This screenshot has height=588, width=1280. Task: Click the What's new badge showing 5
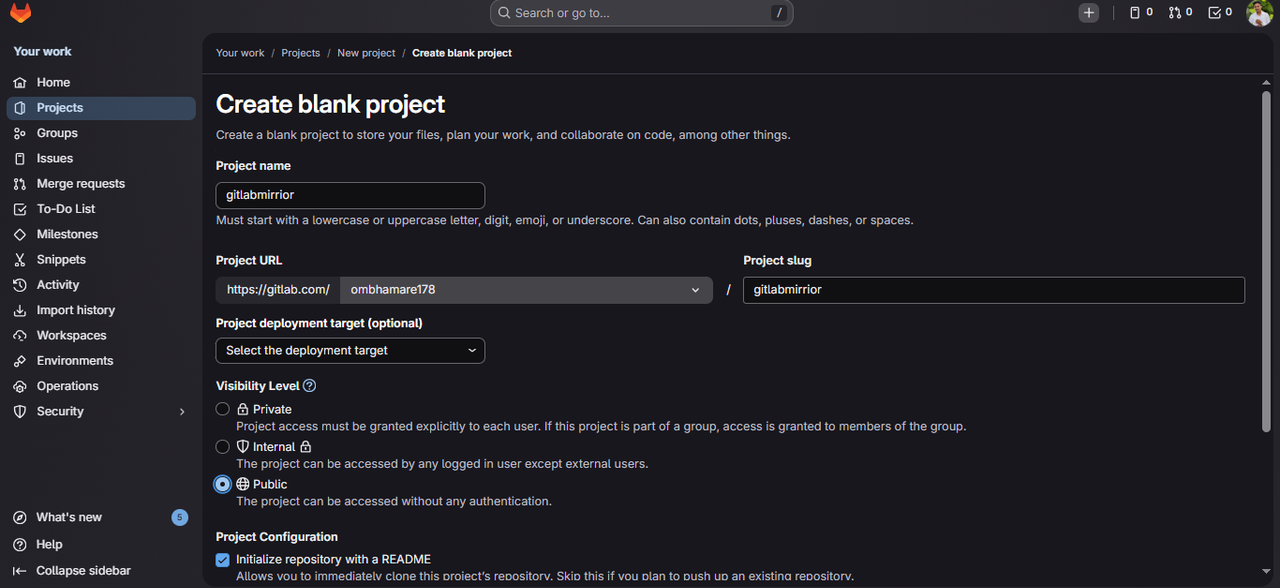[x=180, y=518]
